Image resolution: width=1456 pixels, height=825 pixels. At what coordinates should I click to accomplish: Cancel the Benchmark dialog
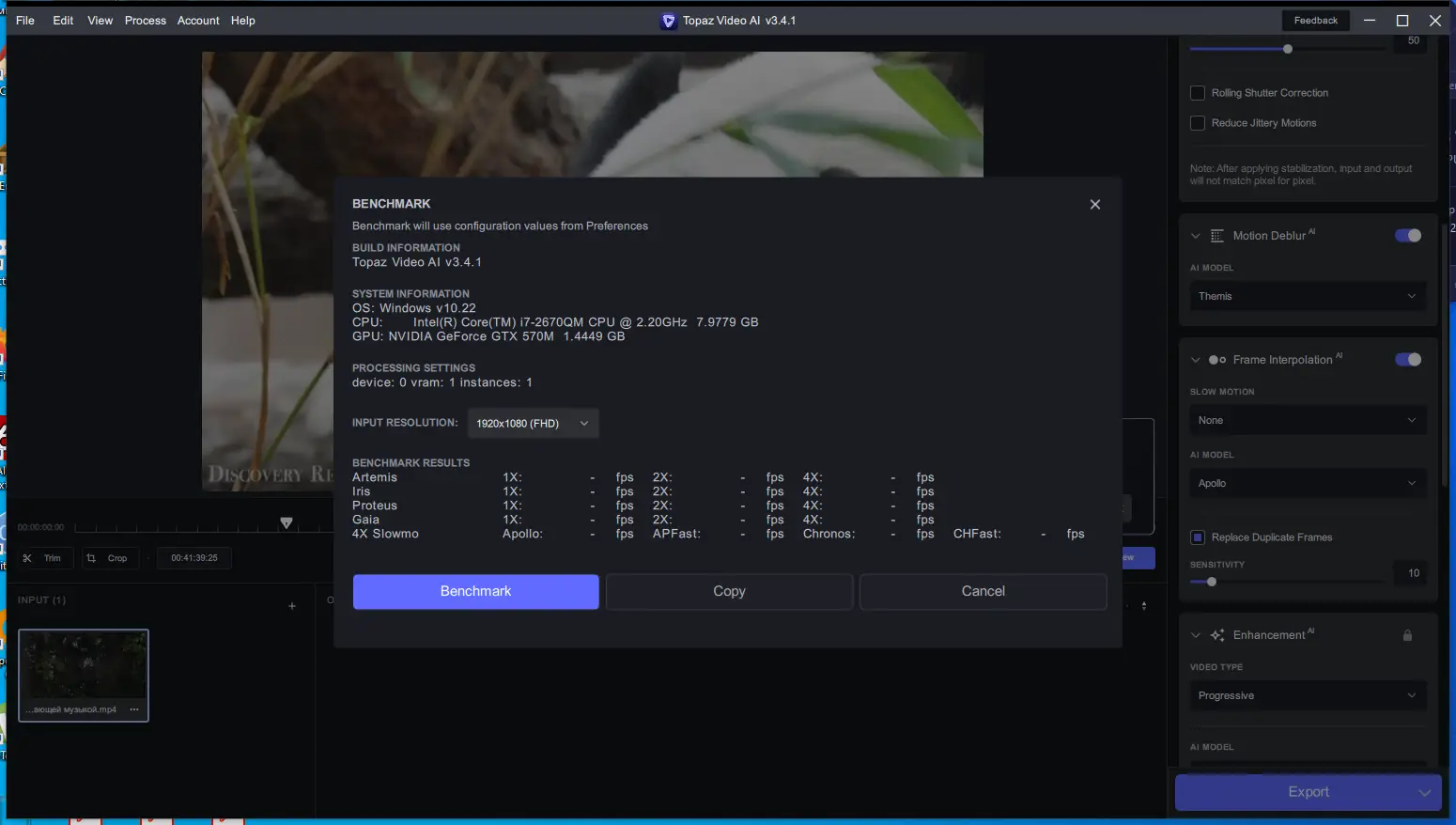pyautogui.click(x=983, y=591)
